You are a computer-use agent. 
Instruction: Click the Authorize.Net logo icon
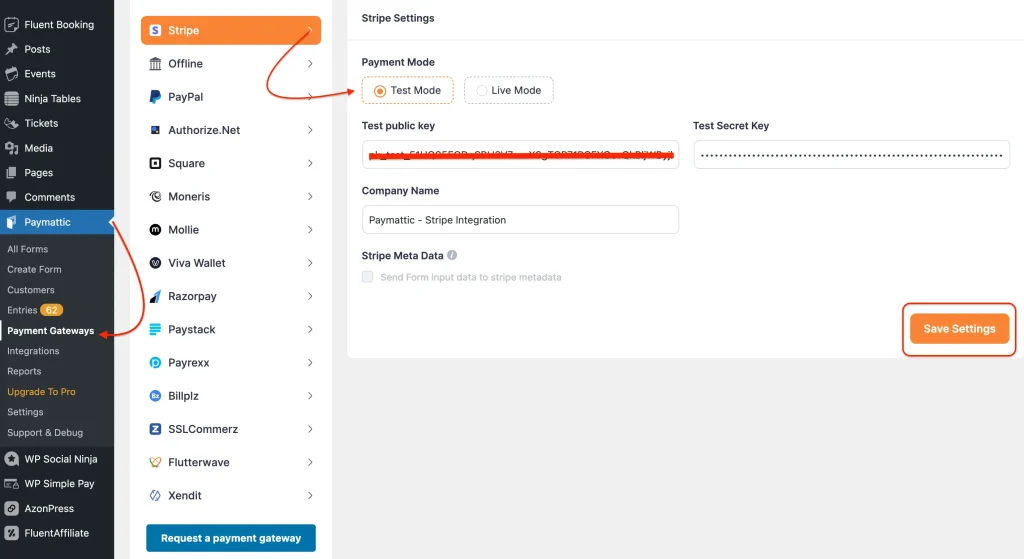[155, 130]
